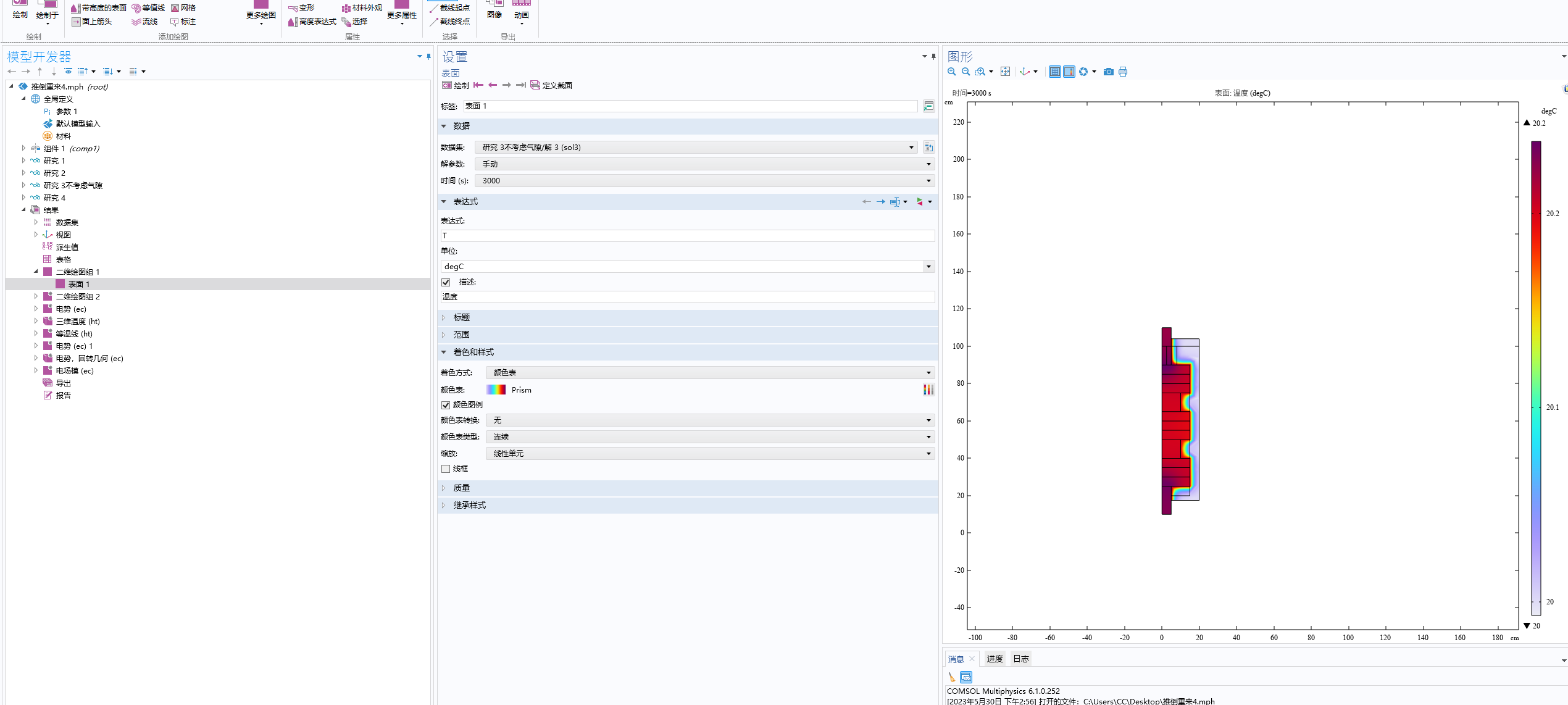Open the 更多绘图 menu
Image resolution: width=1568 pixels, height=705 pixels.
point(261,14)
